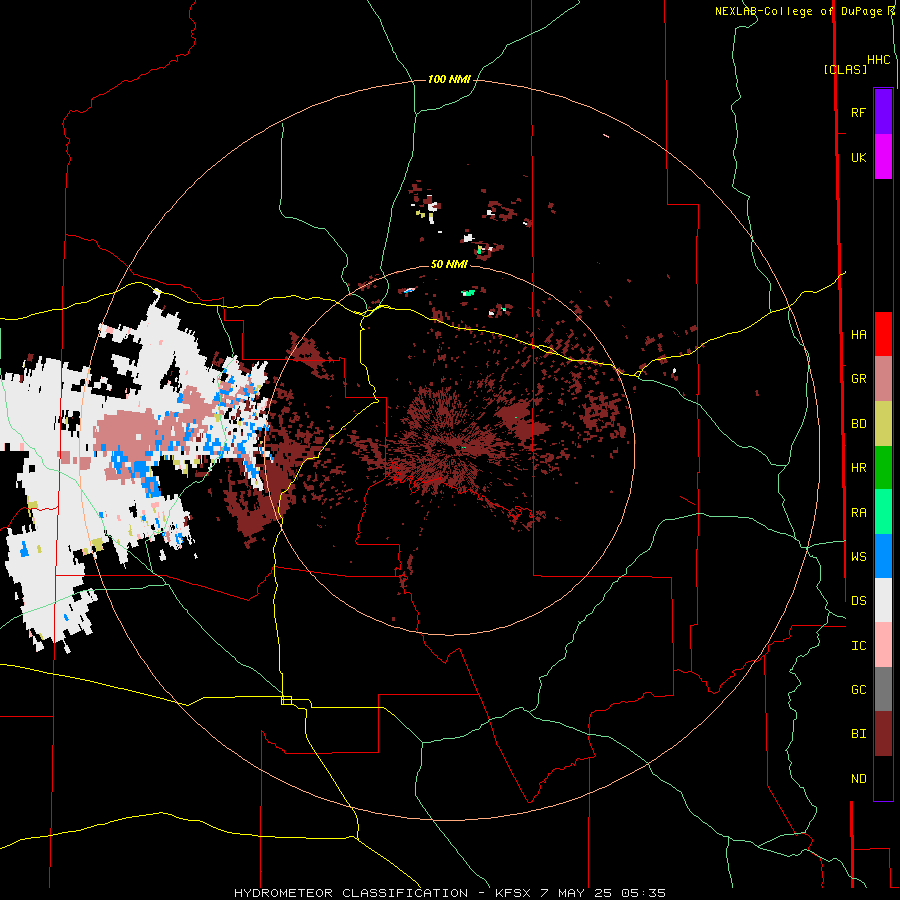Click the HA red legend swatch
Screen dimensions: 900x900
pyautogui.click(x=883, y=334)
